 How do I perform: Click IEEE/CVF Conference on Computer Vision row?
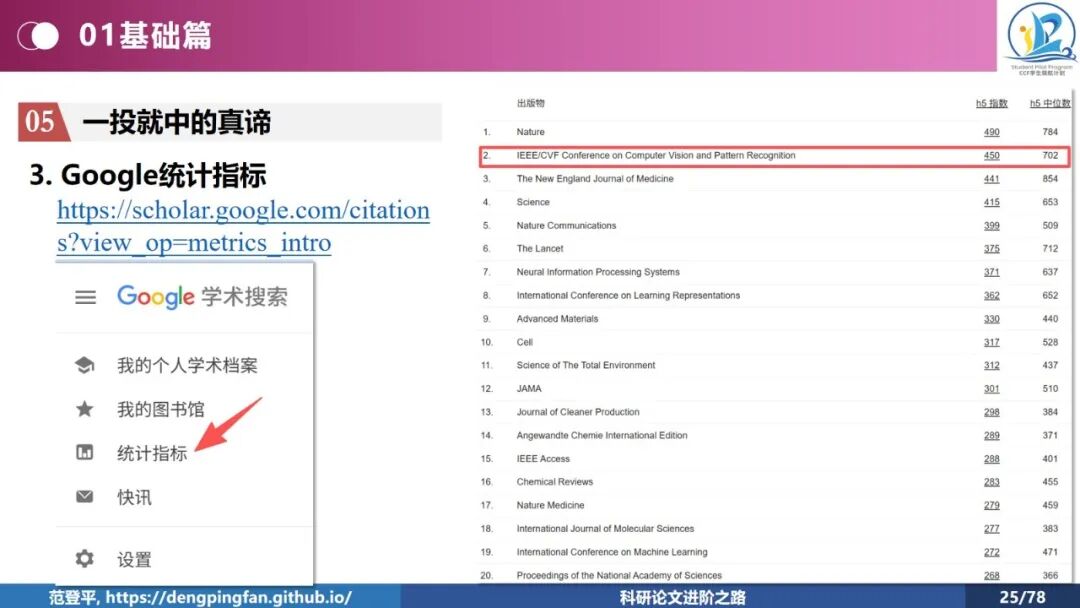point(774,156)
